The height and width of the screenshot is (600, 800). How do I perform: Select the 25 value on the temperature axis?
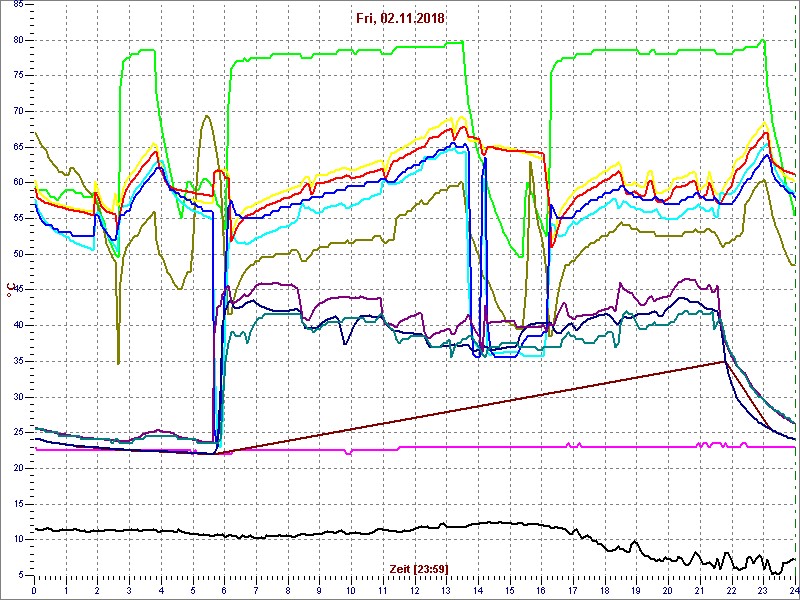click(17, 433)
